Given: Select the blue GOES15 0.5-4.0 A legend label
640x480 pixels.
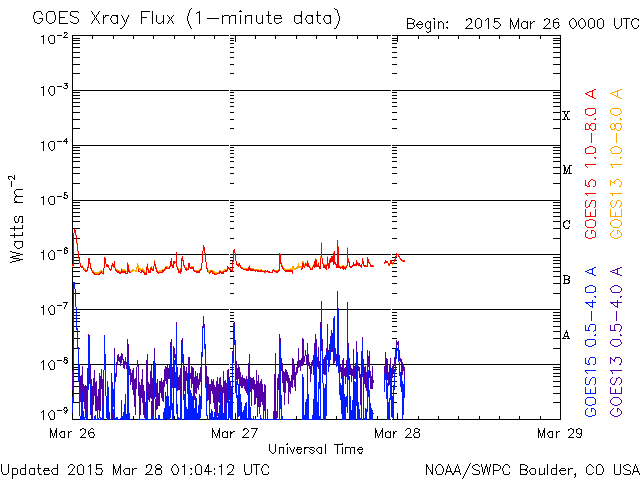Looking at the screenshot, I should [x=591, y=342].
